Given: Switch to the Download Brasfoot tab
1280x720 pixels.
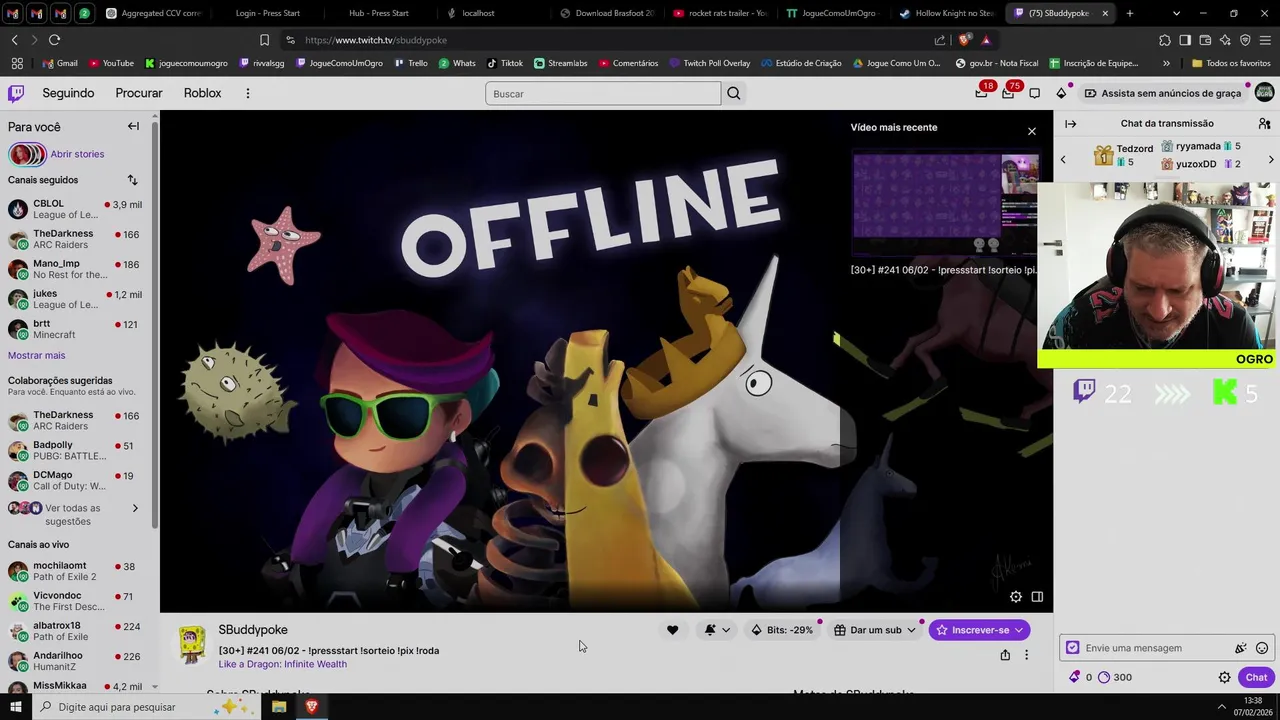Looking at the screenshot, I should tap(607, 13).
